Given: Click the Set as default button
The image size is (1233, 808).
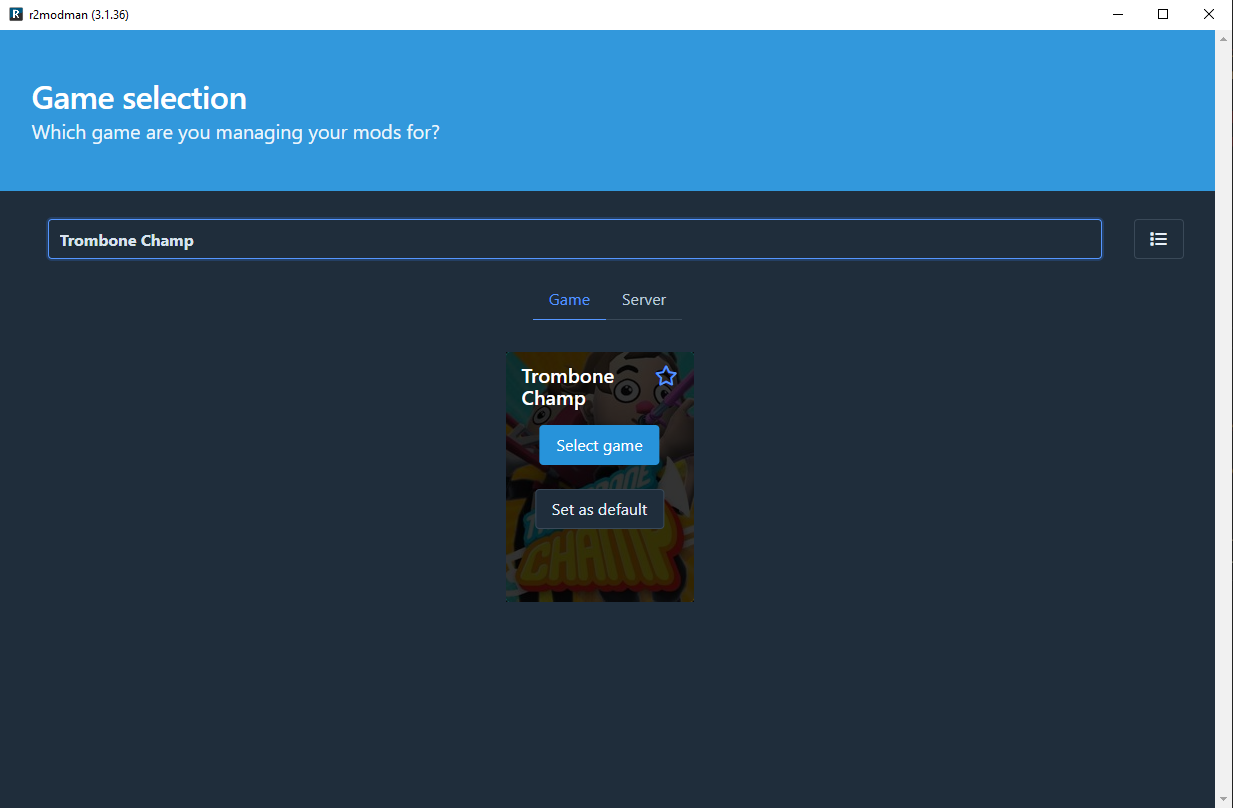Looking at the screenshot, I should pyautogui.click(x=599, y=509).
